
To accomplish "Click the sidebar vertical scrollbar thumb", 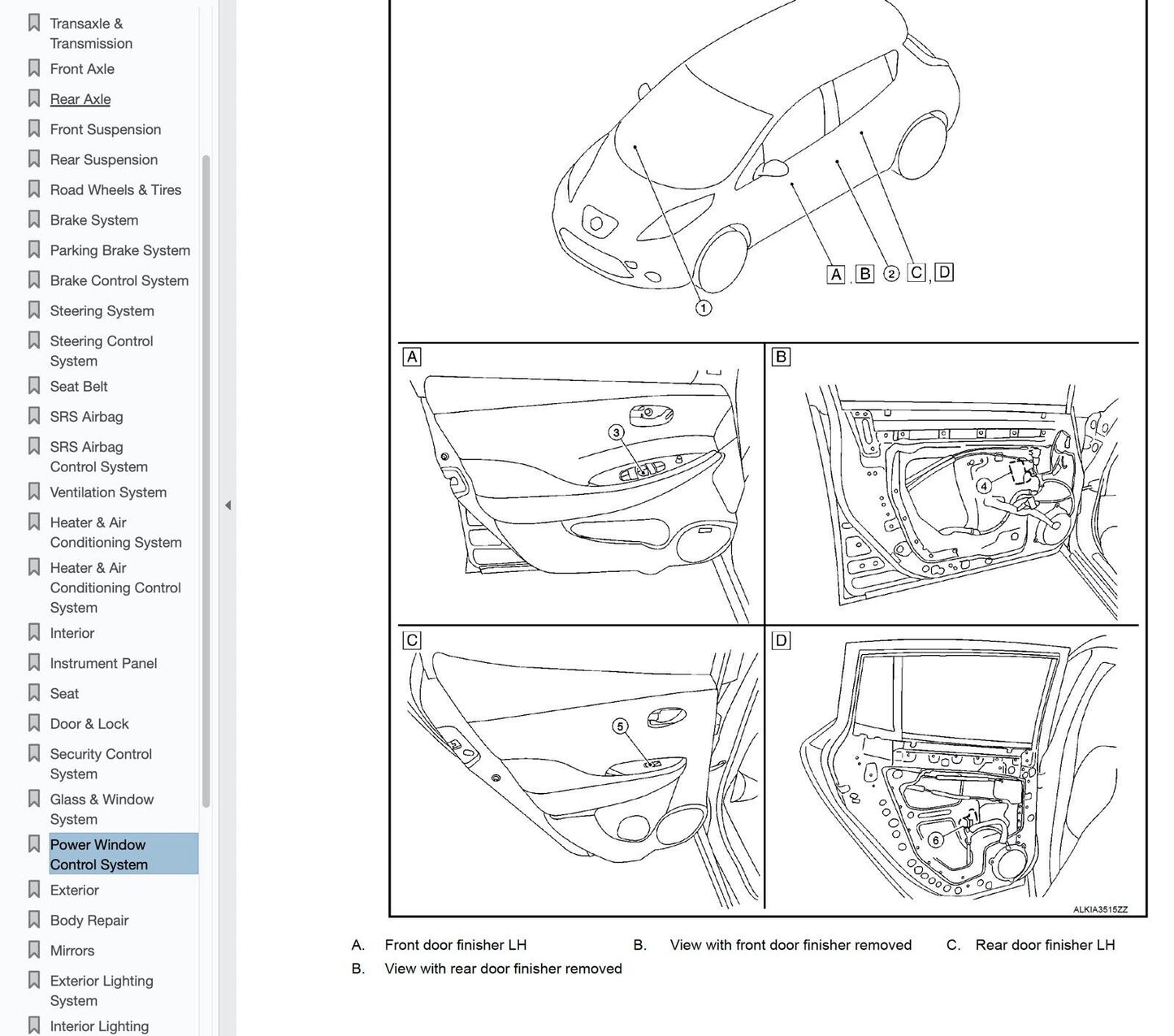I will click(206, 479).
